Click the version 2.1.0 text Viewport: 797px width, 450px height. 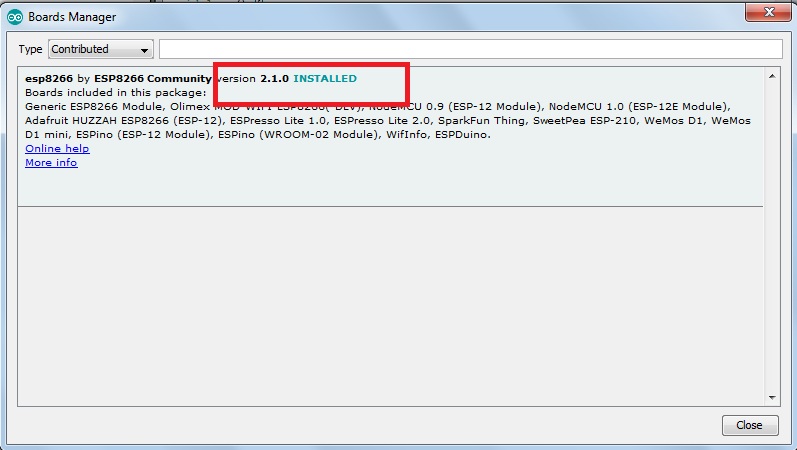click(x=252, y=79)
